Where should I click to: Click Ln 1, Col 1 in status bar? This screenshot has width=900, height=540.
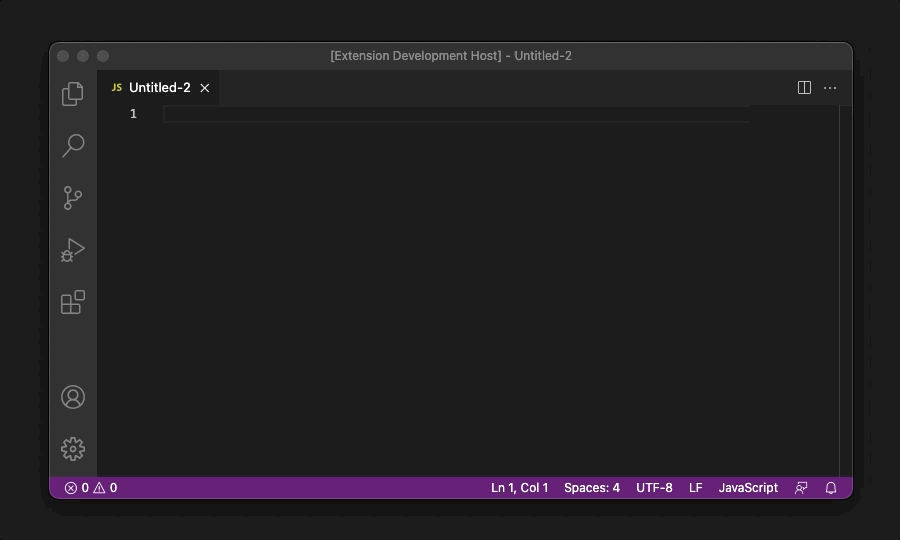519,488
